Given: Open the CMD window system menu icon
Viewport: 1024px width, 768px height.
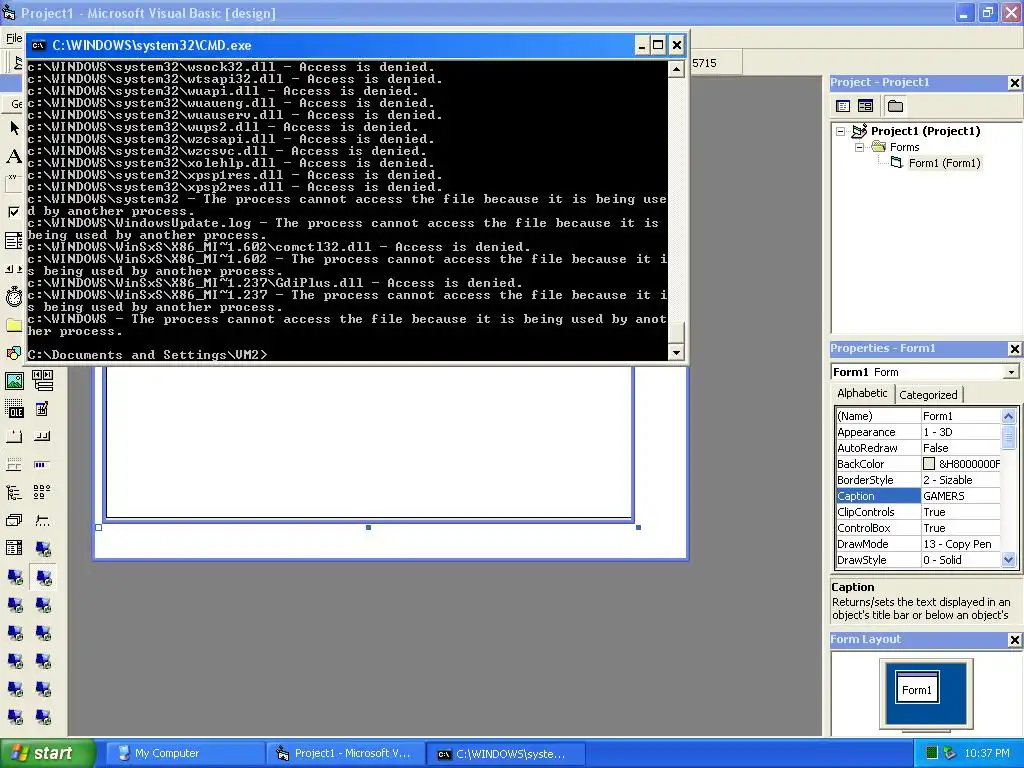Looking at the screenshot, I should (x=39, y=45).
